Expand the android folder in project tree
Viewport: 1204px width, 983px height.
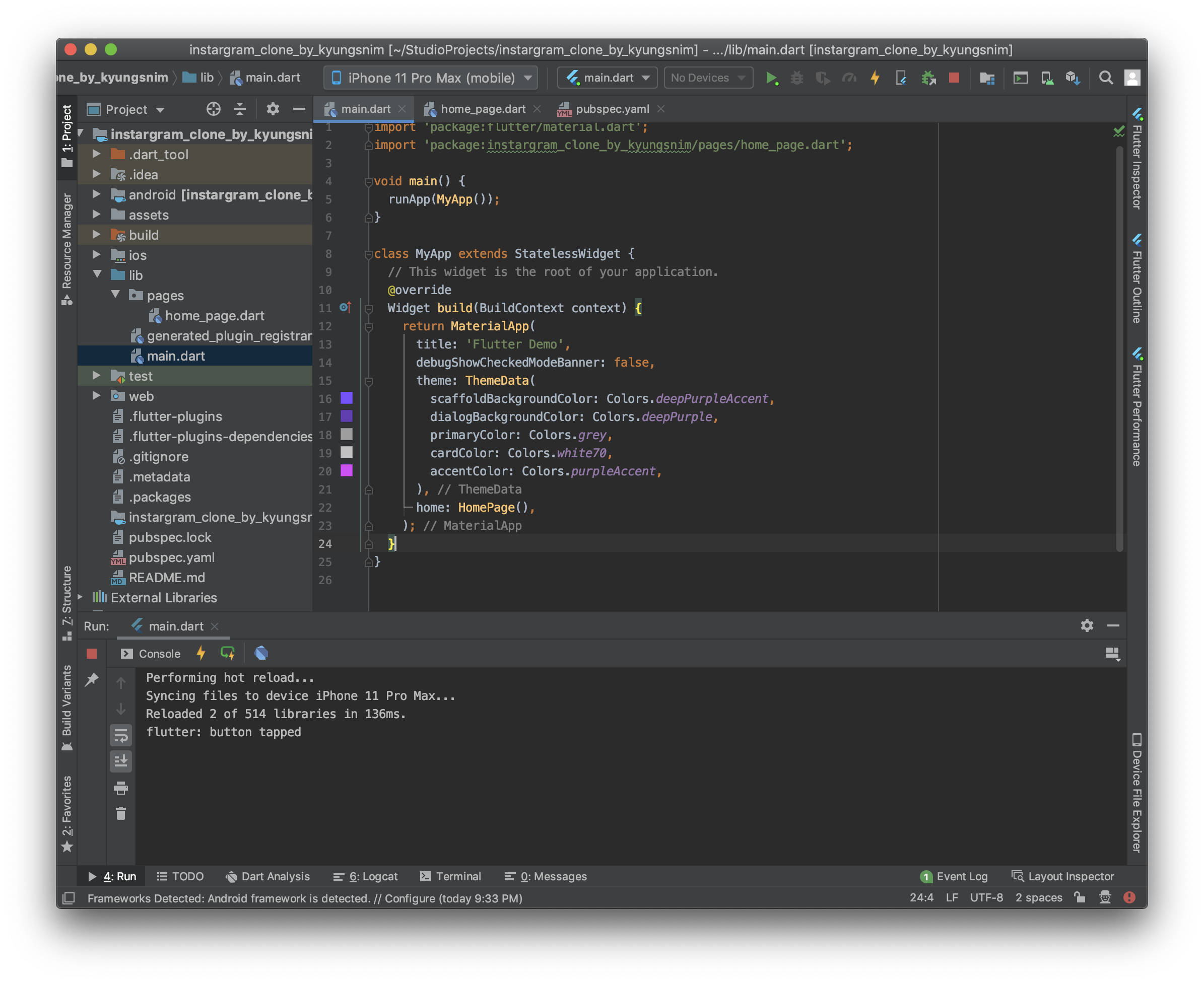[96, 195]
